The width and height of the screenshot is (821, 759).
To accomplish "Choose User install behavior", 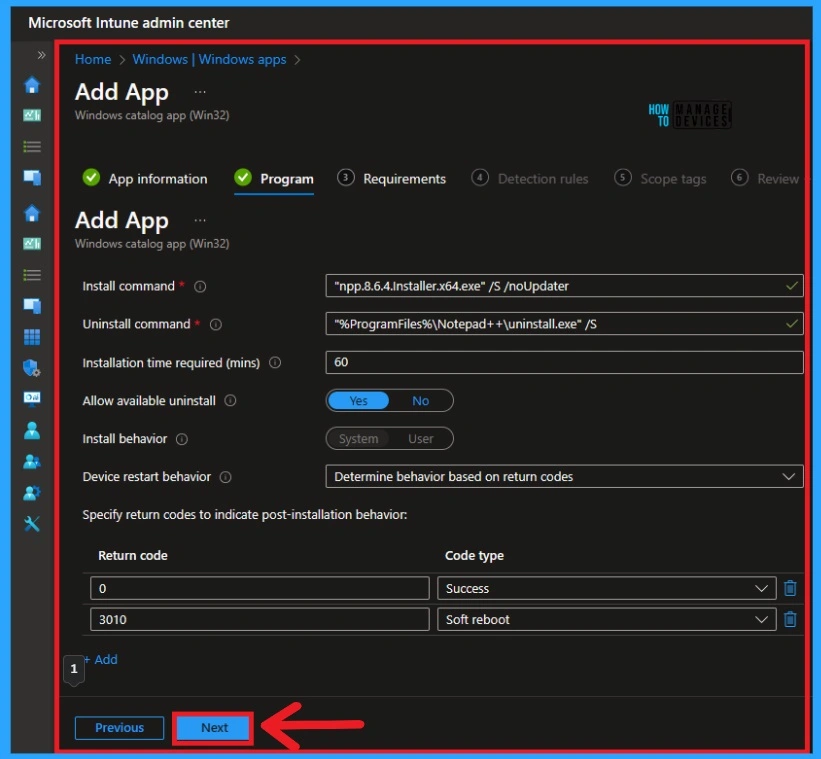I will [420, 439].
